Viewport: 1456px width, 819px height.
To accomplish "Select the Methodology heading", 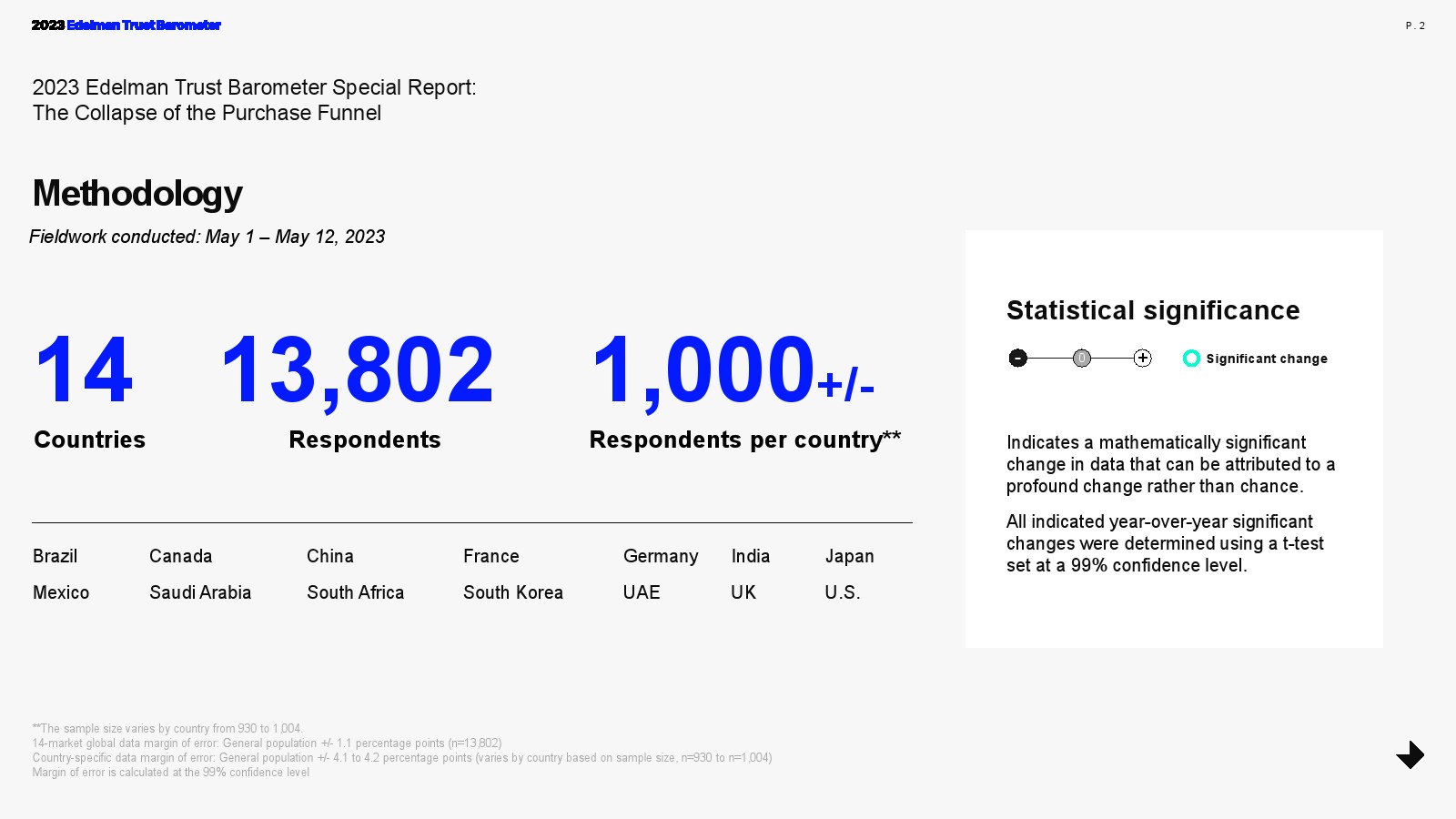I will [x=137, y=194].
